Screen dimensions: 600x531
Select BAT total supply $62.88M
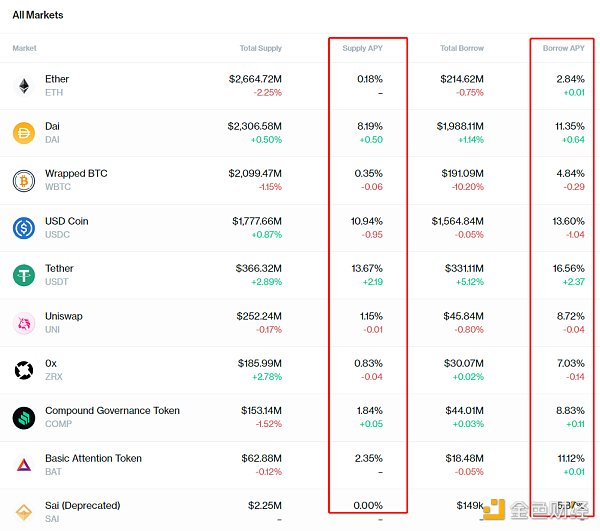coord(262,458)
